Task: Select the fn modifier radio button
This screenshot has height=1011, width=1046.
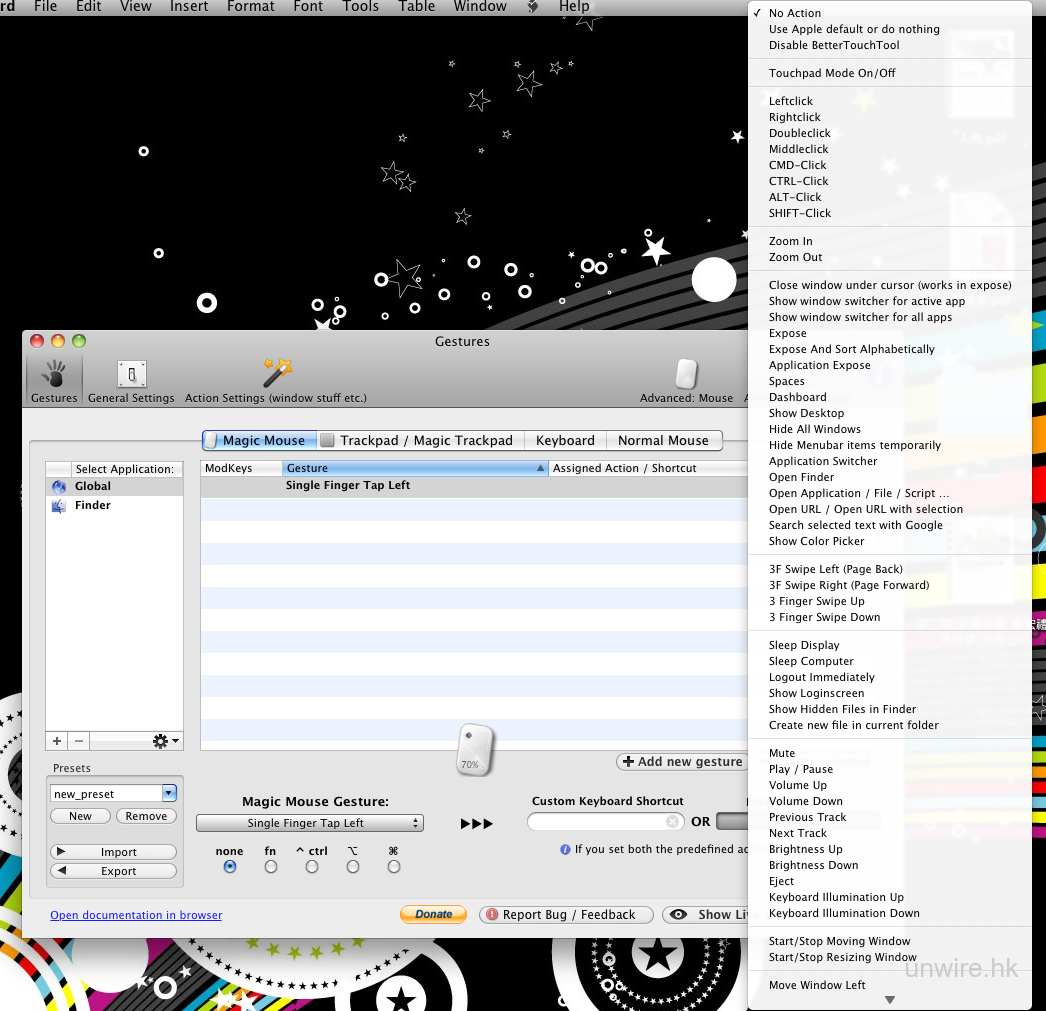Action: pyautogui.click(x=271, y=867)
